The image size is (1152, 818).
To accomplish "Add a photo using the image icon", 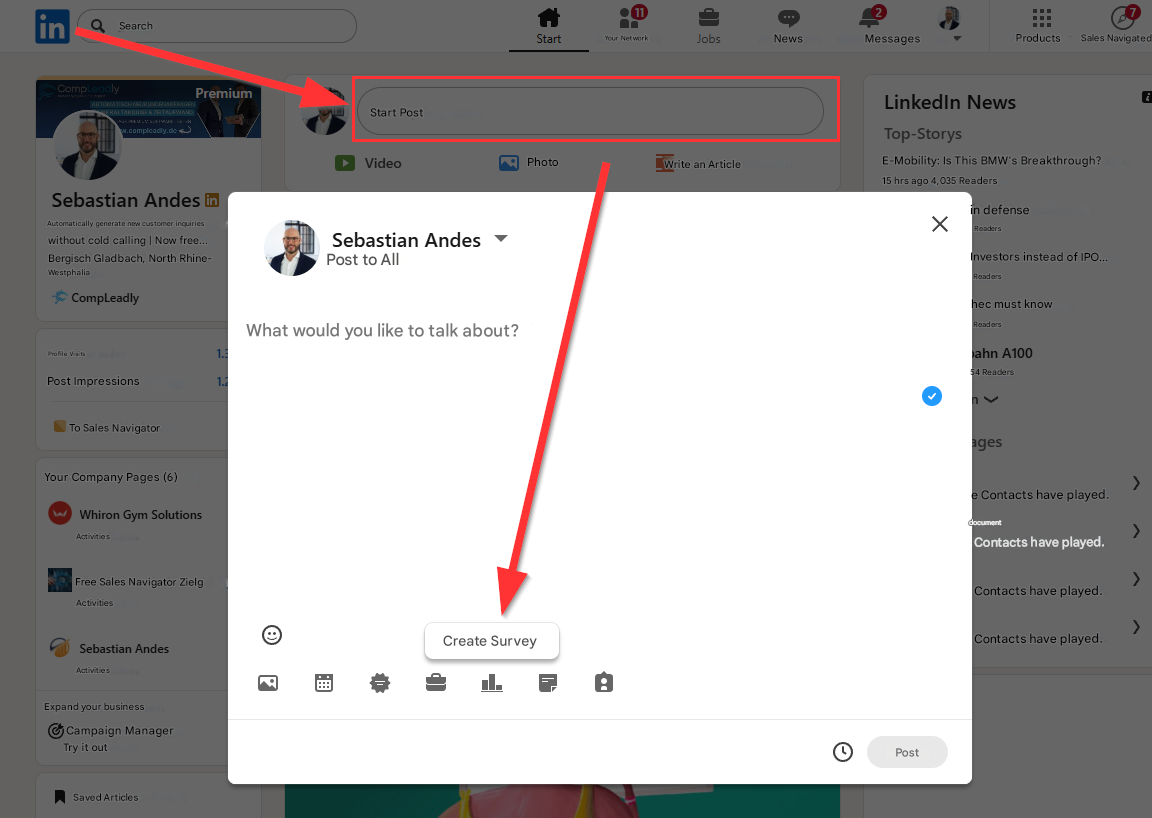I will [x=267, y=683].
